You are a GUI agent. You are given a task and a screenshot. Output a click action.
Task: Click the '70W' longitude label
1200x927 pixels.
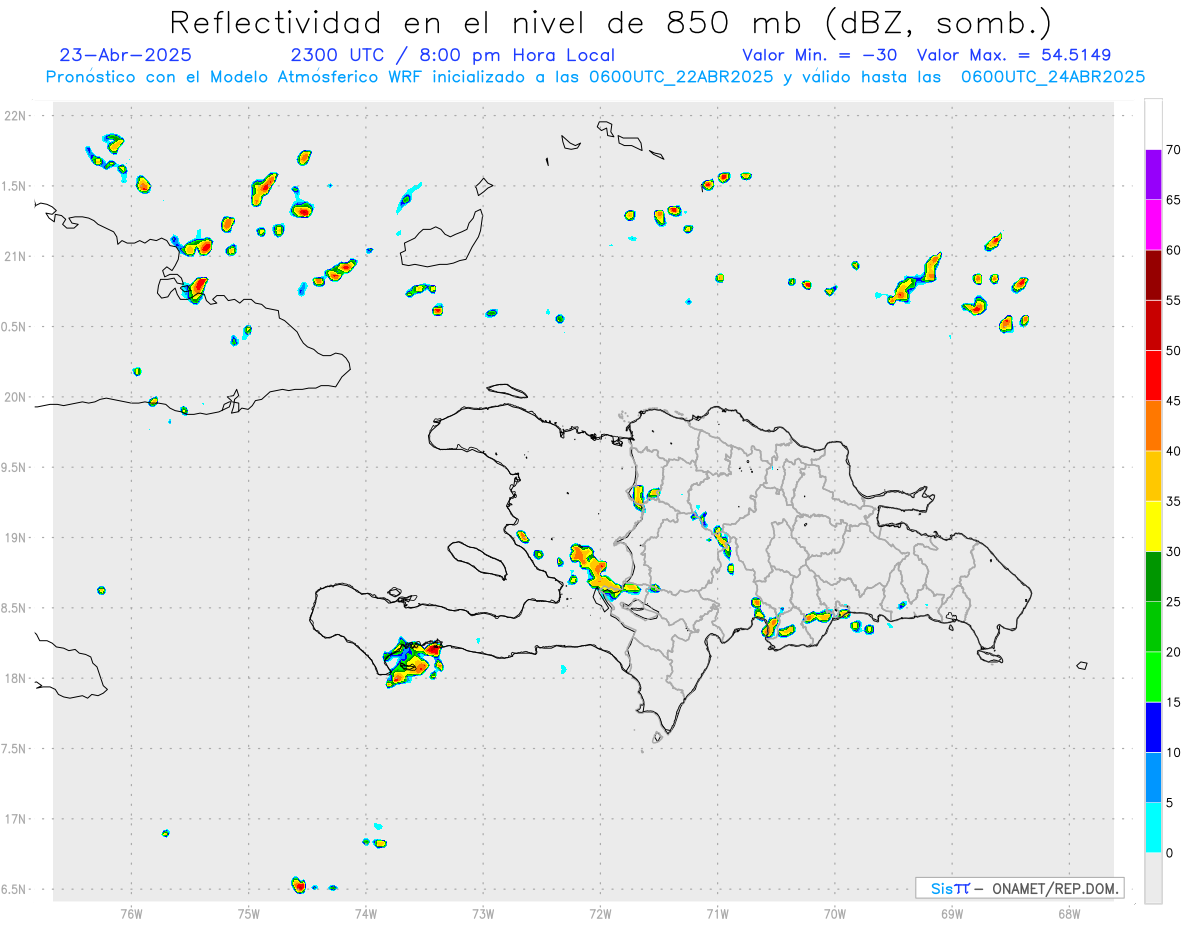point(835,913)
